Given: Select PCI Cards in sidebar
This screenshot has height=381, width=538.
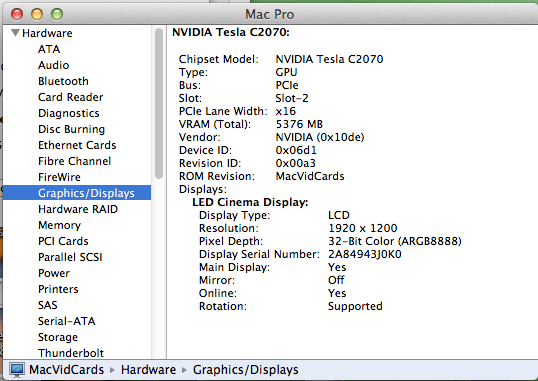Looking at the screenshot, I should (63, 241).
